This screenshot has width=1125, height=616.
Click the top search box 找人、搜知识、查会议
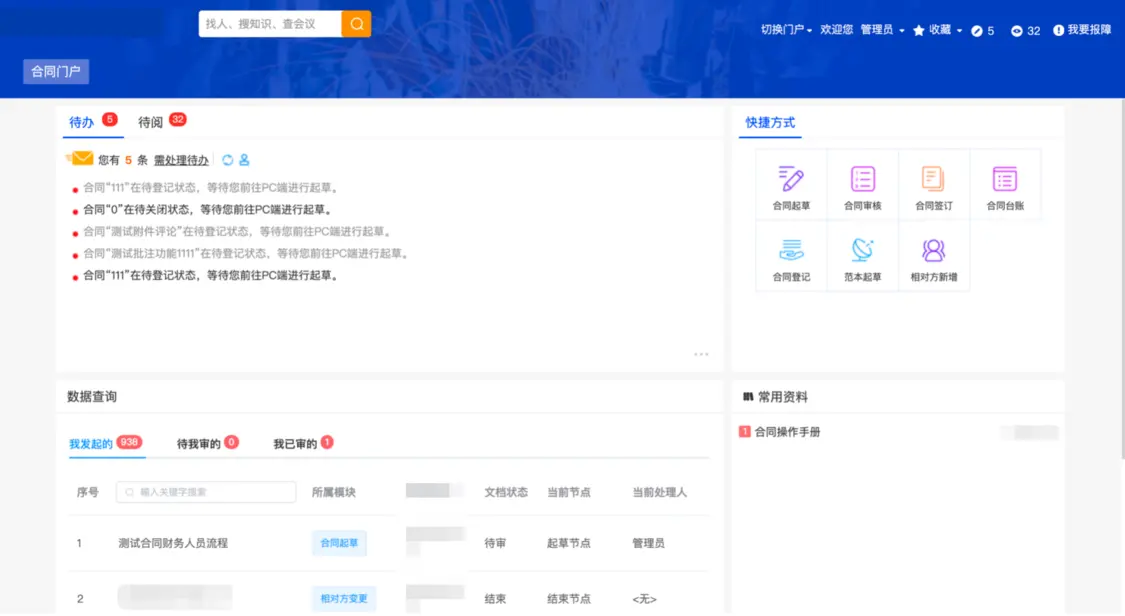[x=270, y=24]
